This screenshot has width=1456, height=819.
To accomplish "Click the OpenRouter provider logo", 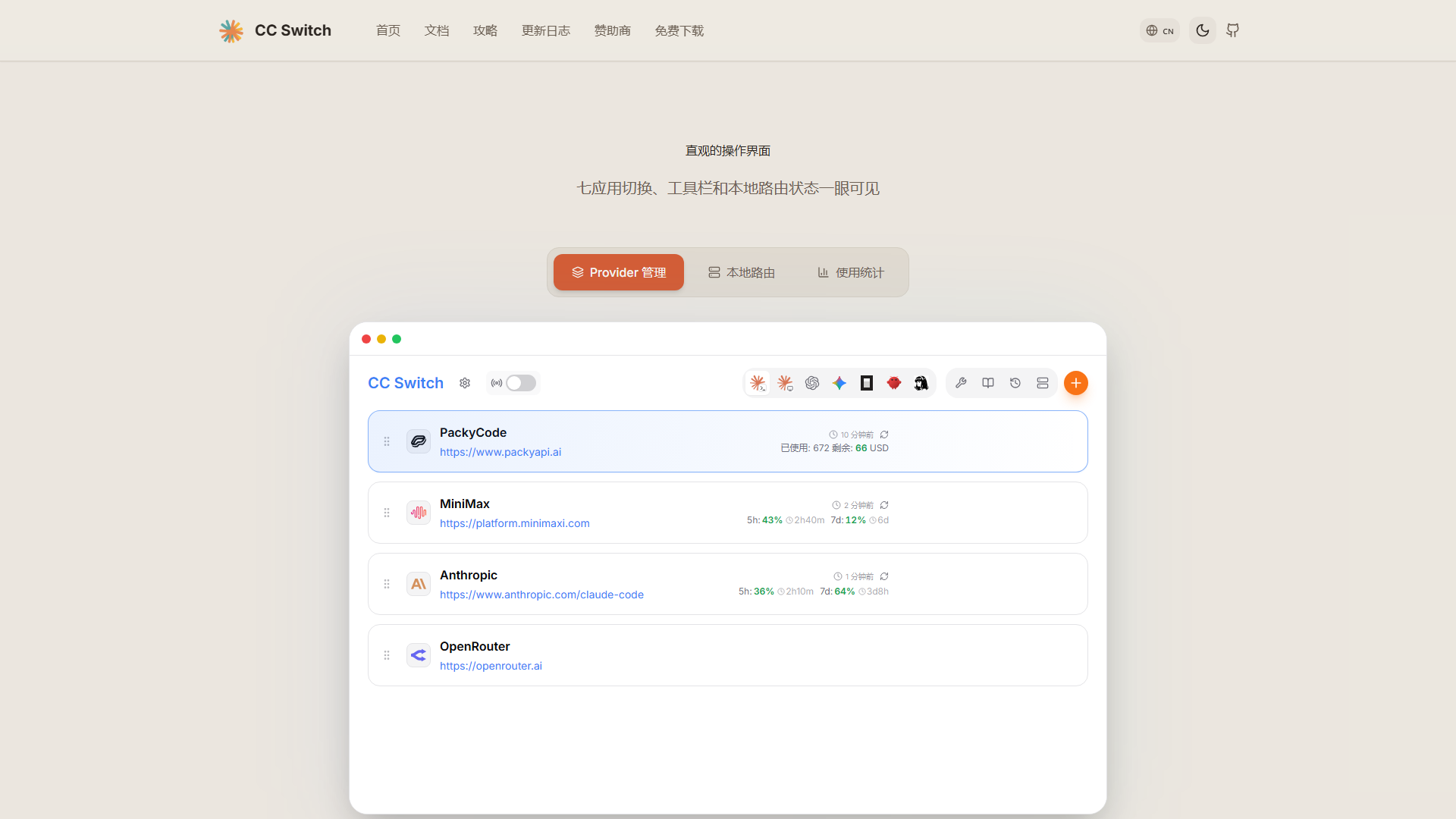I will 419,655.
